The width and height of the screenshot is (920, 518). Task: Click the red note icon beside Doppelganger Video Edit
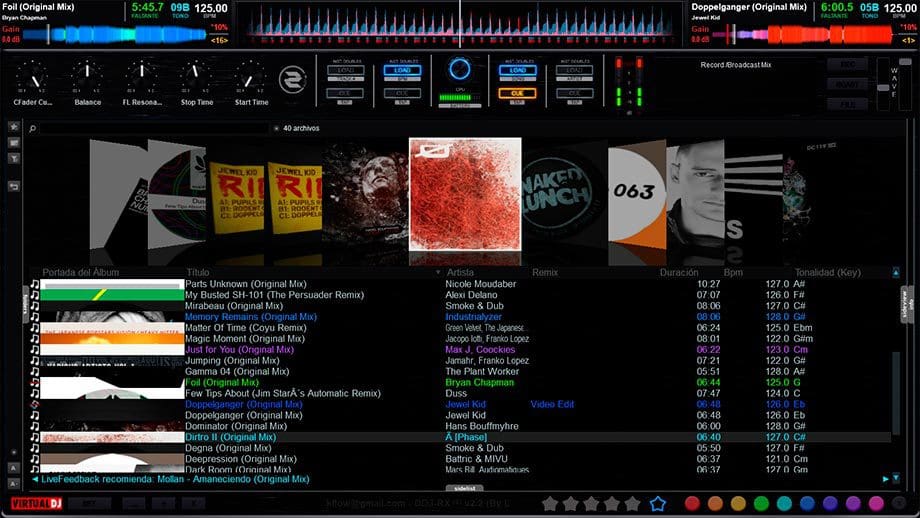[x=35, y=404]
